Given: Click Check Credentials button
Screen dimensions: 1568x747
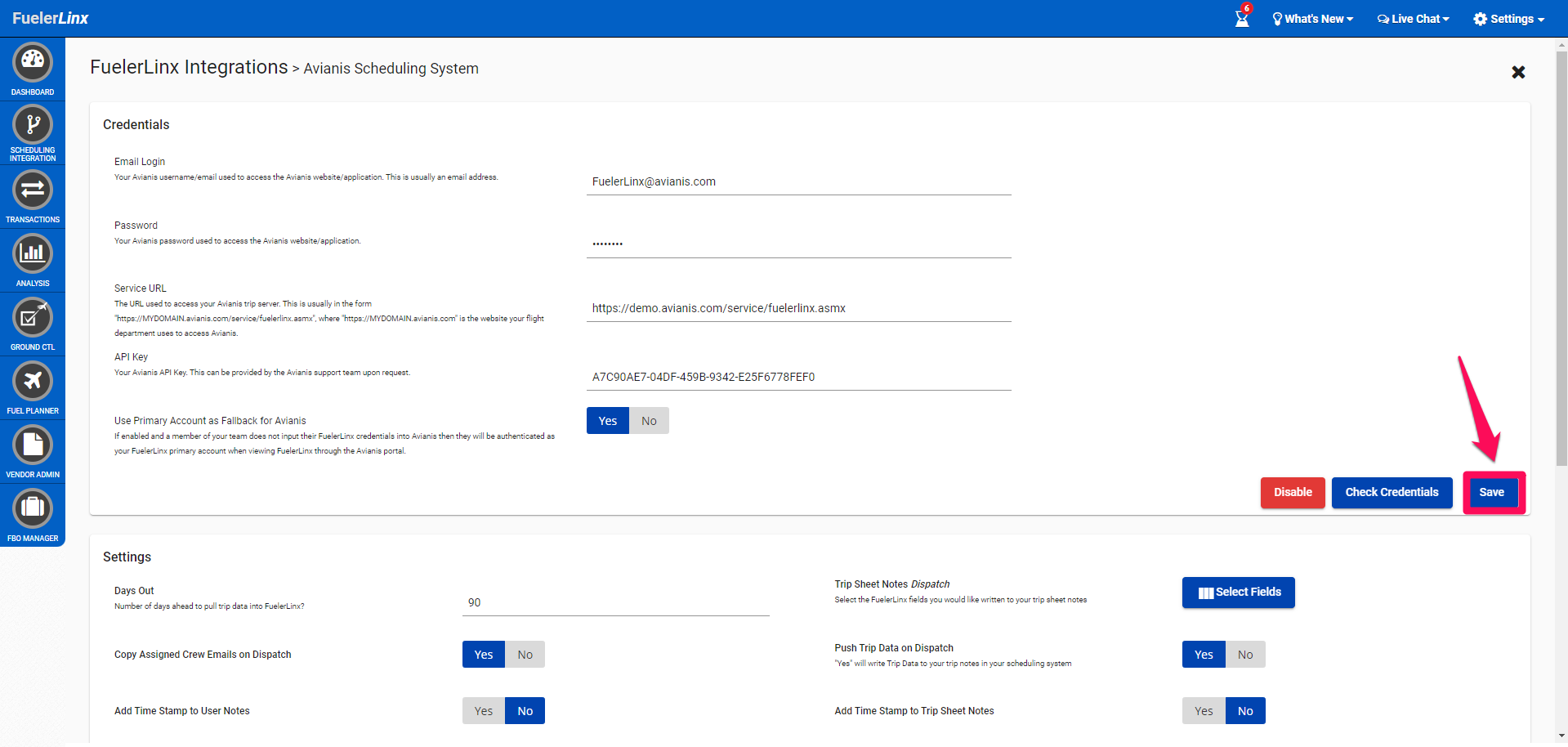Looking at the screenshot, I should point(1392,493).
